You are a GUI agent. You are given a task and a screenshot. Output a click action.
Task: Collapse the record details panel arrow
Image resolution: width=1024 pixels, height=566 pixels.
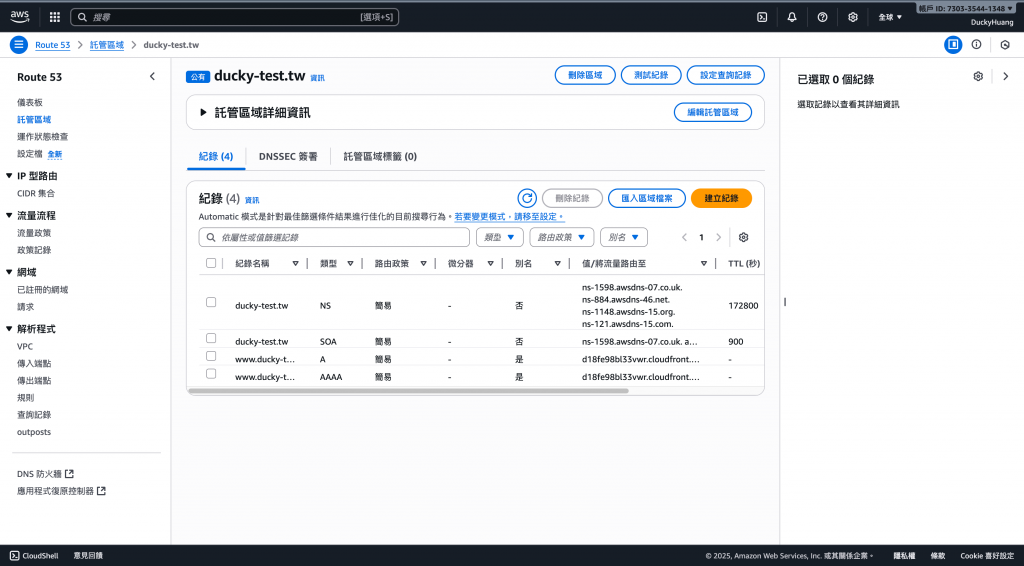pyautogui.click(x=1006, y=76)
